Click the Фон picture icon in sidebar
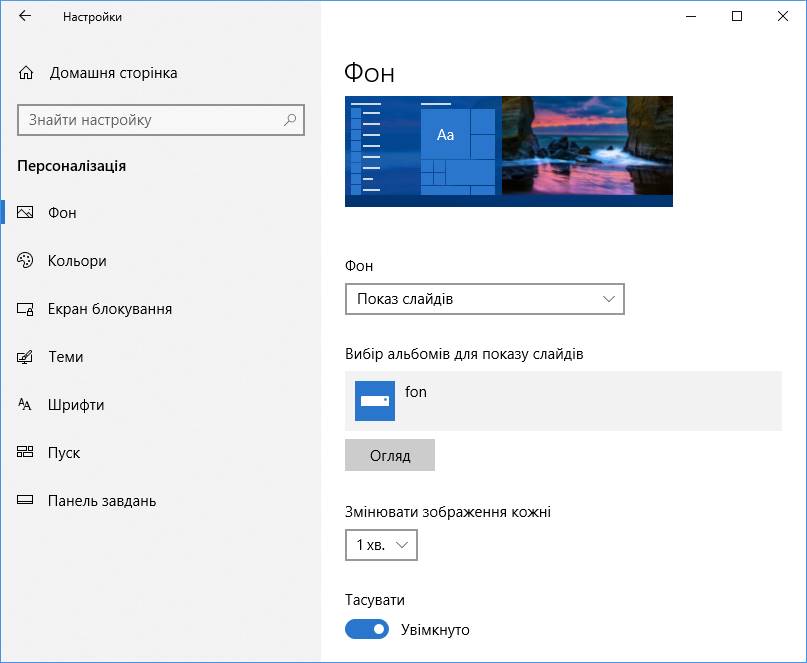Image resolution: width=807 pixels, height=663 pixels. tap(25, 212)
